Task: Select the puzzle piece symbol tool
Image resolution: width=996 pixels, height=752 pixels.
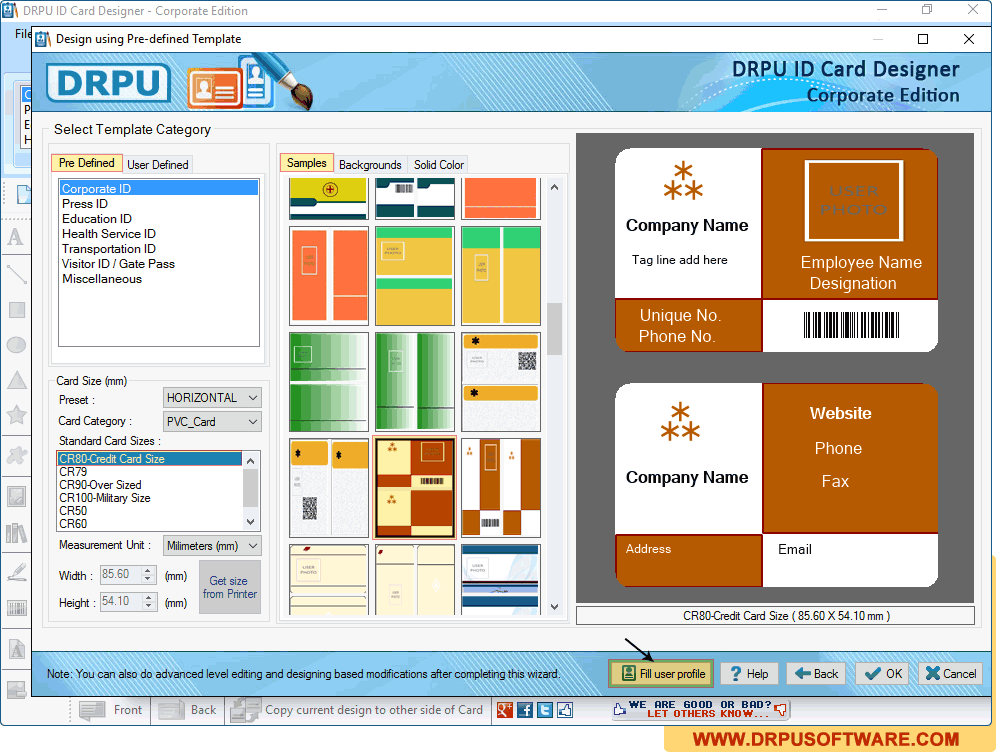Action: (16, 455)
